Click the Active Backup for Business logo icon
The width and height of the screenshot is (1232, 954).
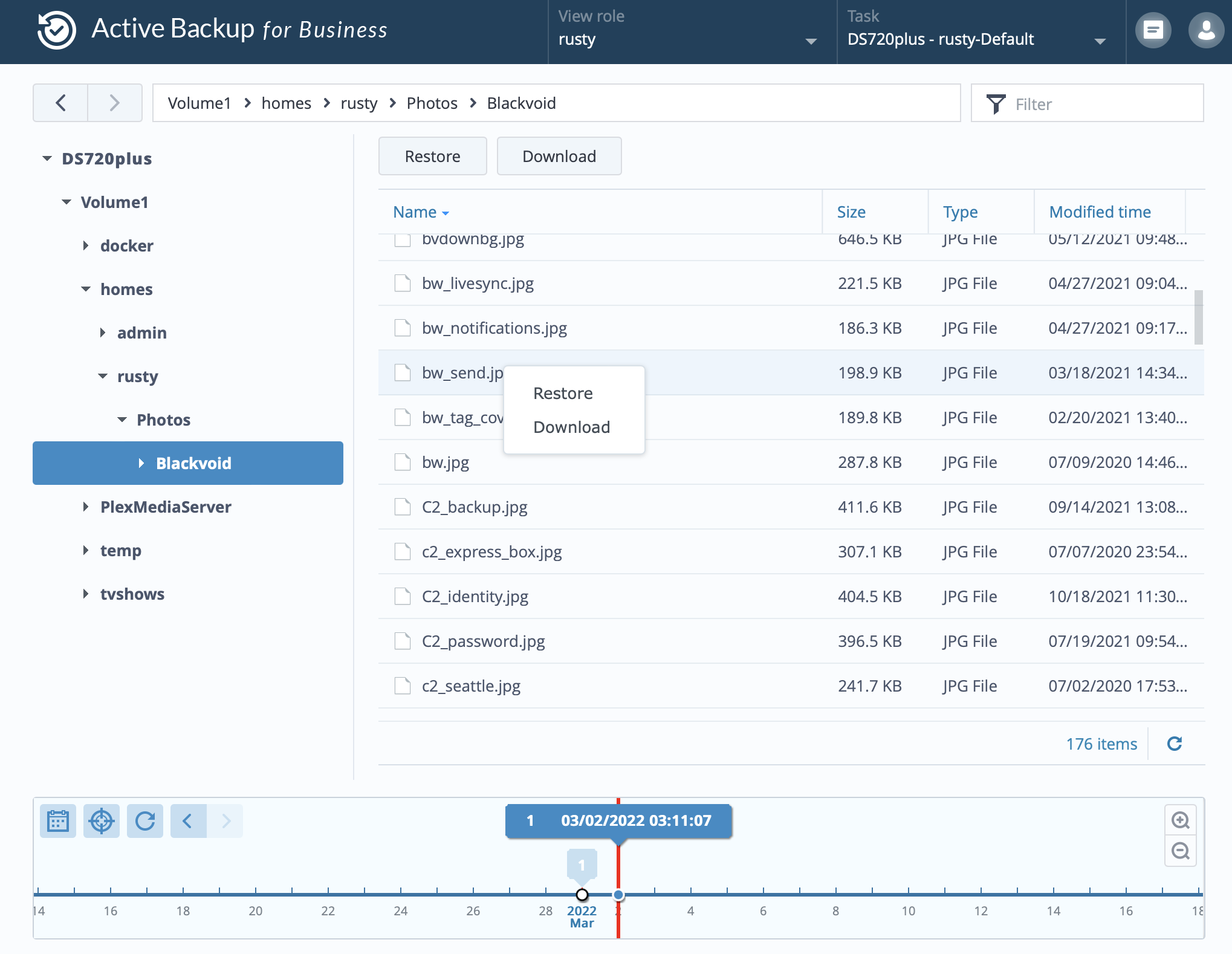click(x=56, y=30)
